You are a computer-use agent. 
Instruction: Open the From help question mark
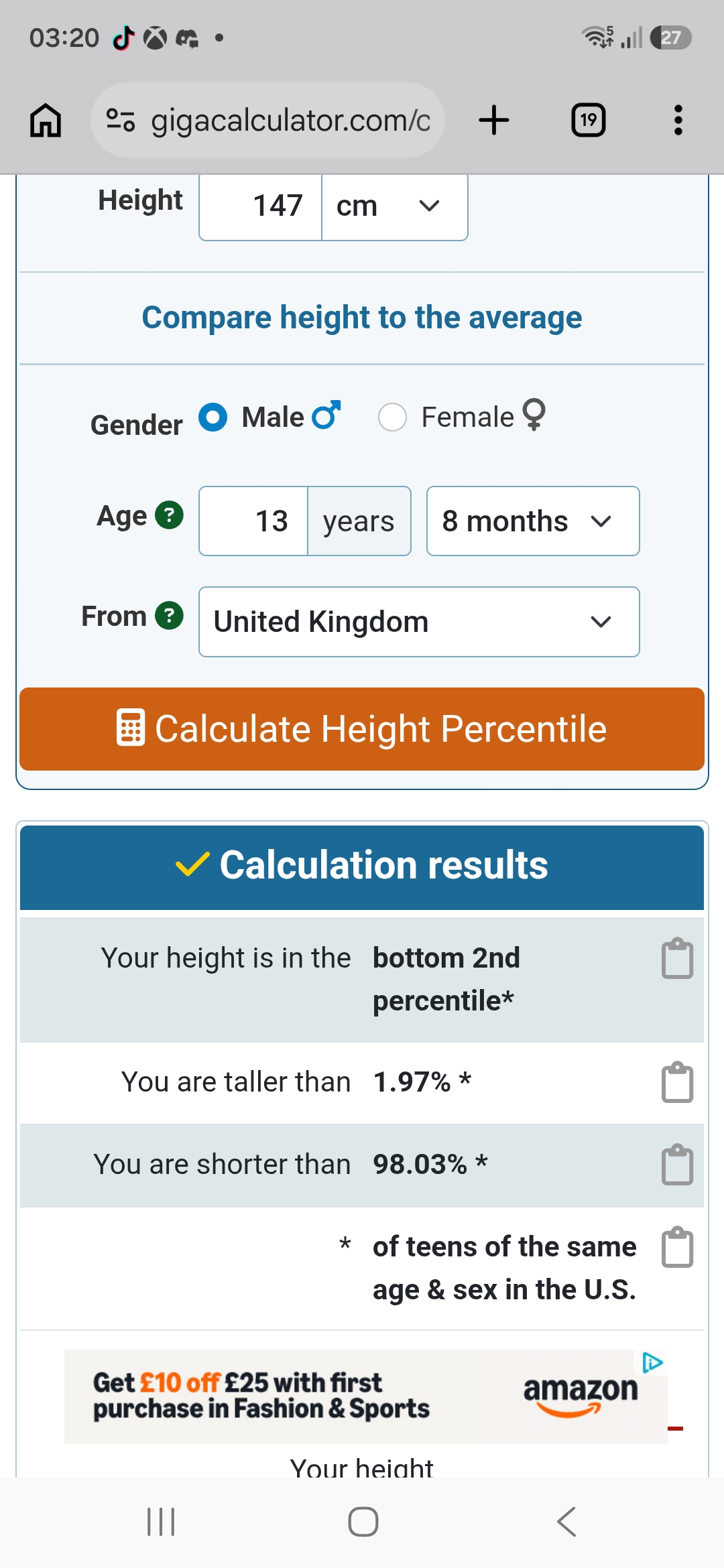(169, 616)
